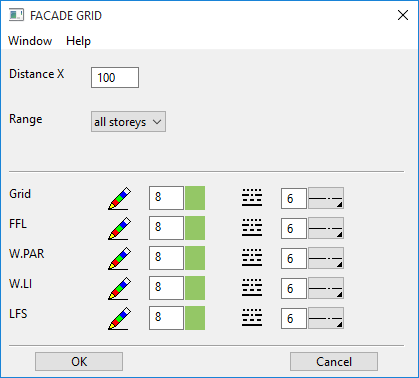Click the W.LI row pen color icon

119,288
